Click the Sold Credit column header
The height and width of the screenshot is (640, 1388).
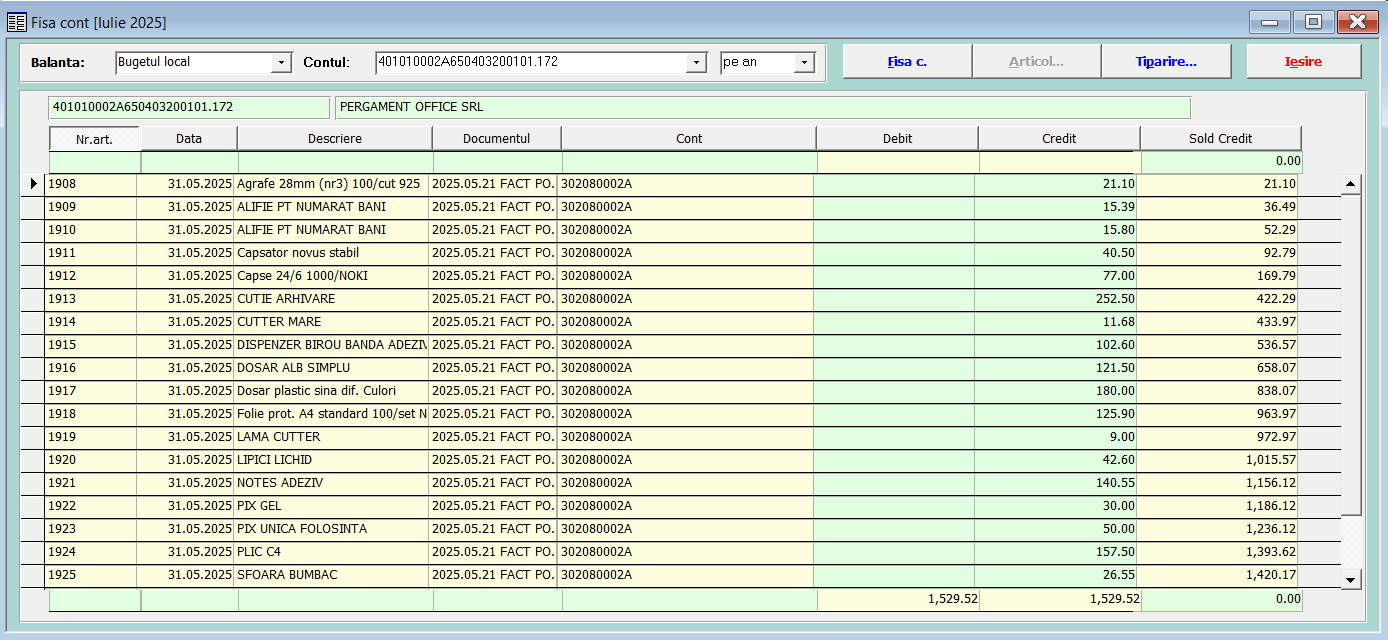point(1220,139)
